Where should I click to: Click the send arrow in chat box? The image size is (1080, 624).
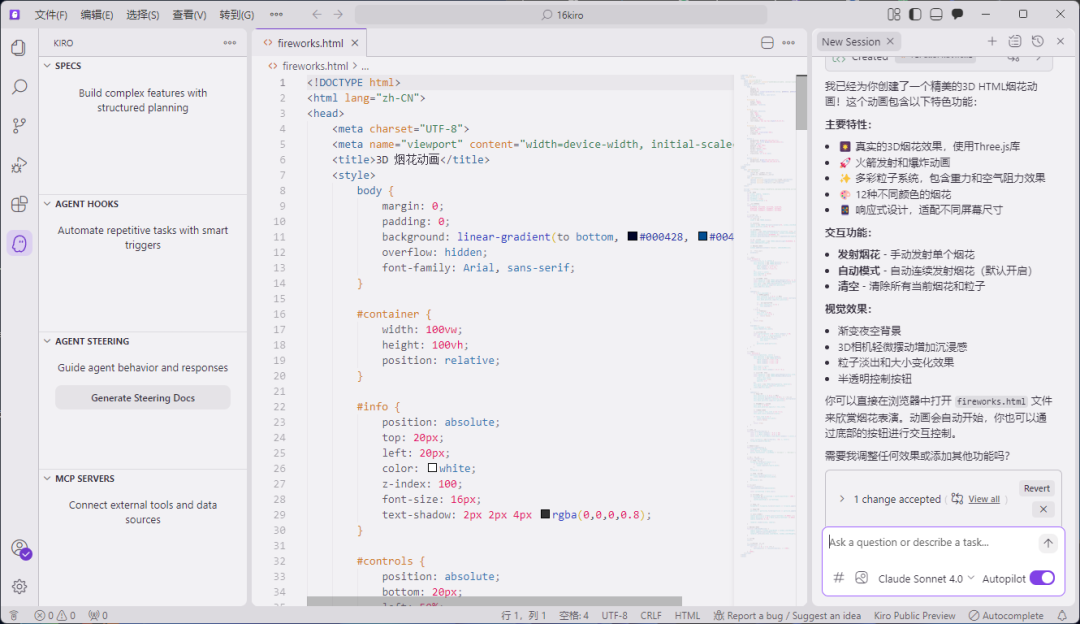click(1047, 543)
